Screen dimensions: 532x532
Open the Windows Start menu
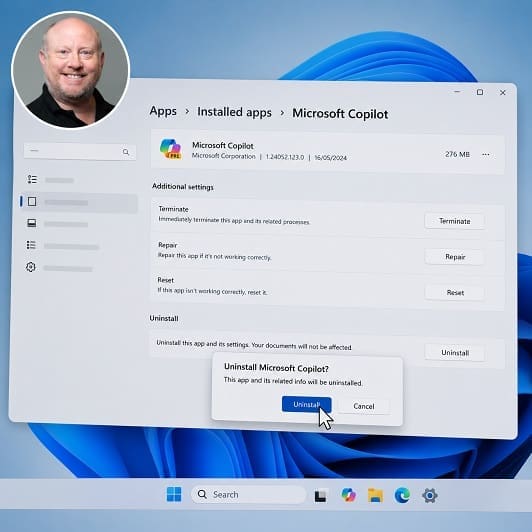[174, 494]
